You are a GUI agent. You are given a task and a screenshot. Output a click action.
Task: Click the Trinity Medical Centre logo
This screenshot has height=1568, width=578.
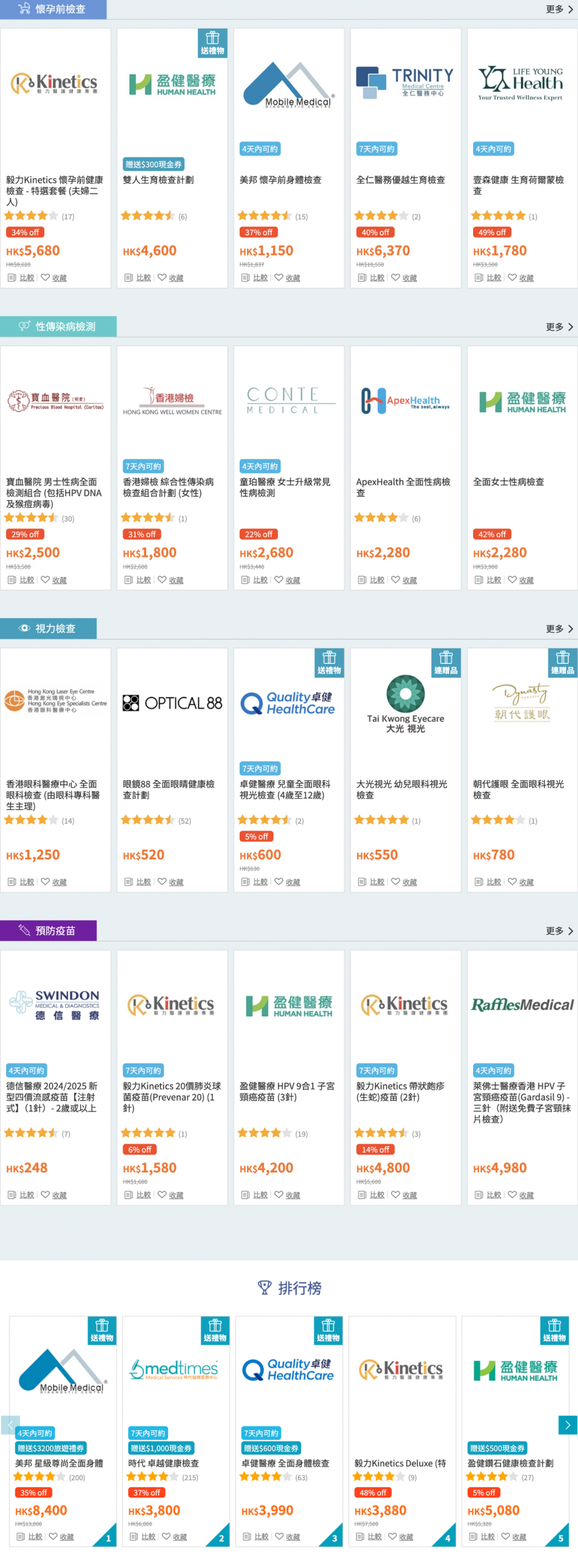tap(405, 82)
